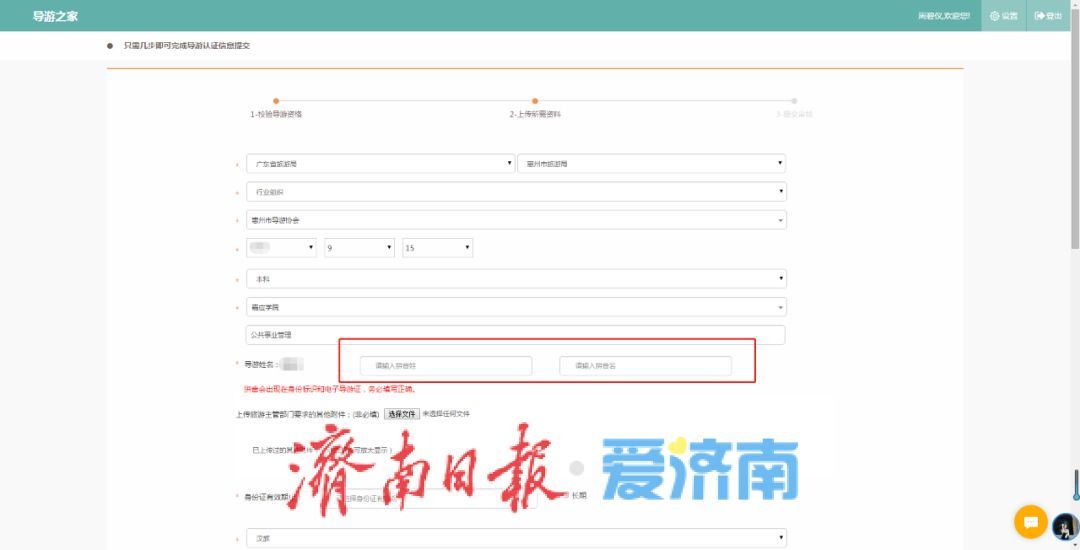Focus the pinyin surname input field
Image resolution: width=1080 pixels, height=550 pixels.
point(446,366)
